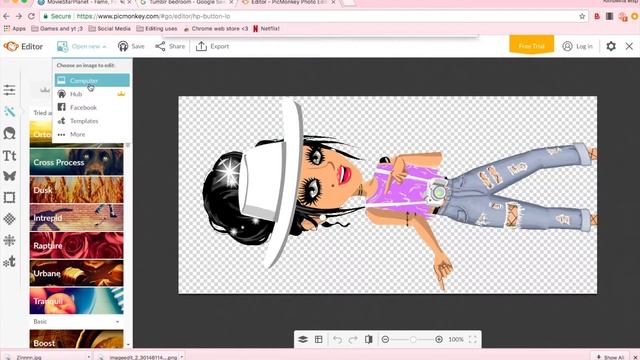The height and width of the screenshot is (360, 640).
Task: Click the compare original icon
Action: click(x=369, y=340)
